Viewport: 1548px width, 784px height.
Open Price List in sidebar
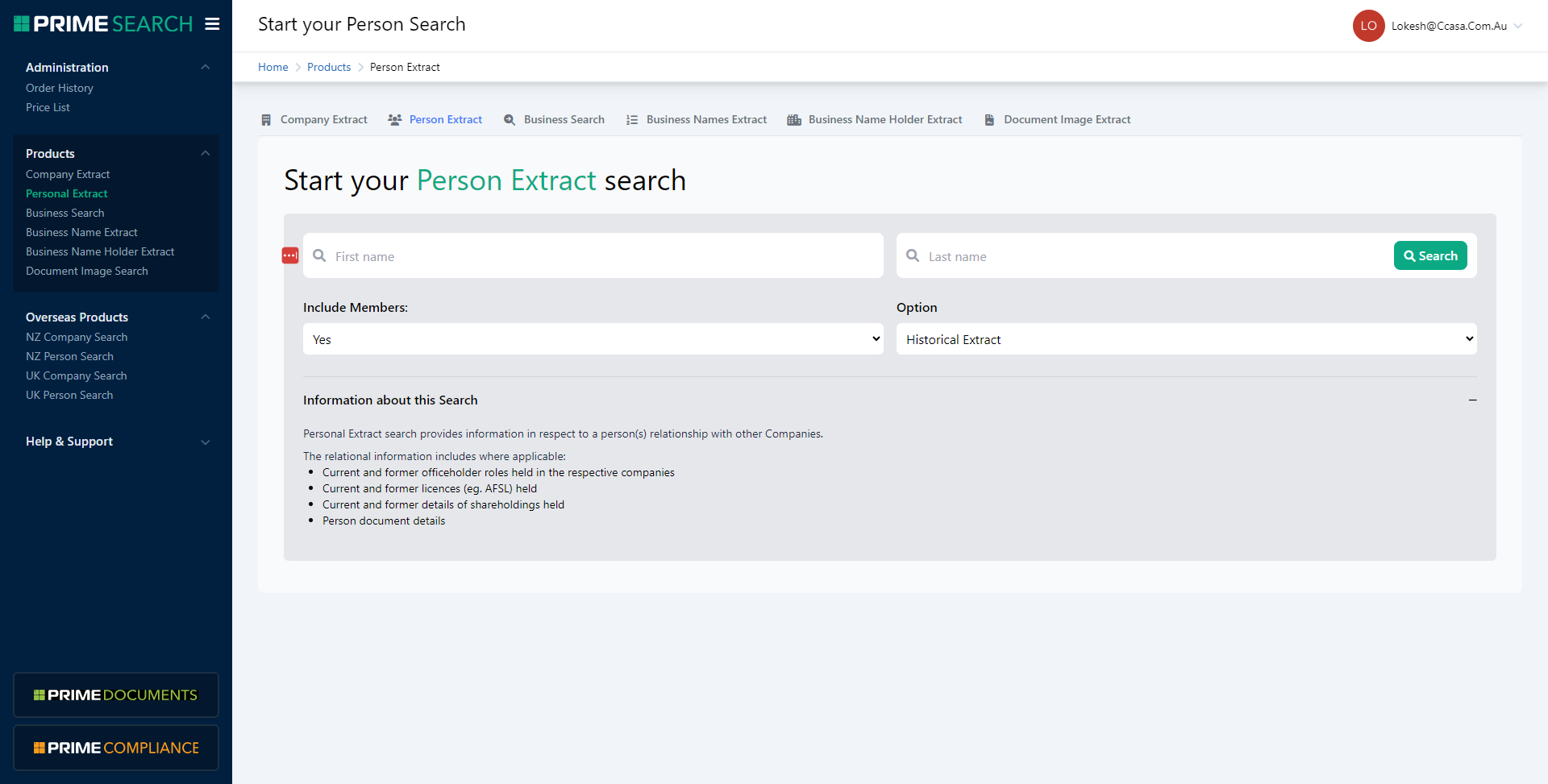[48, 107]
